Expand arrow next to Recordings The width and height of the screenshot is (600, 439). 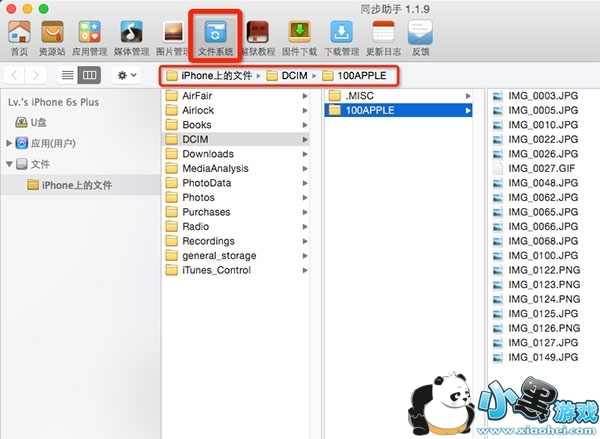305,241
